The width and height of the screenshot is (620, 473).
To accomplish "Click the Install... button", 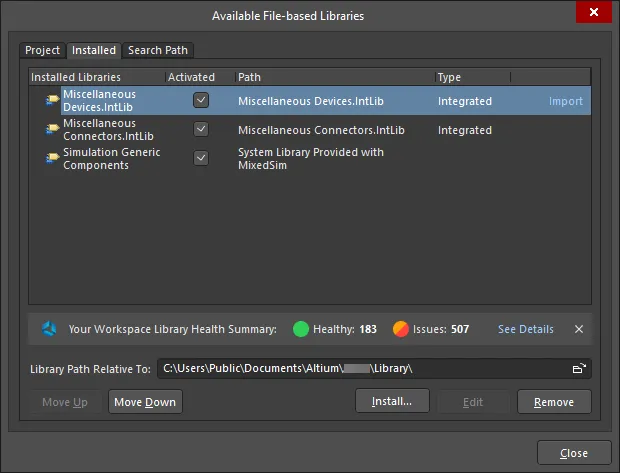I will pos(392,401).
